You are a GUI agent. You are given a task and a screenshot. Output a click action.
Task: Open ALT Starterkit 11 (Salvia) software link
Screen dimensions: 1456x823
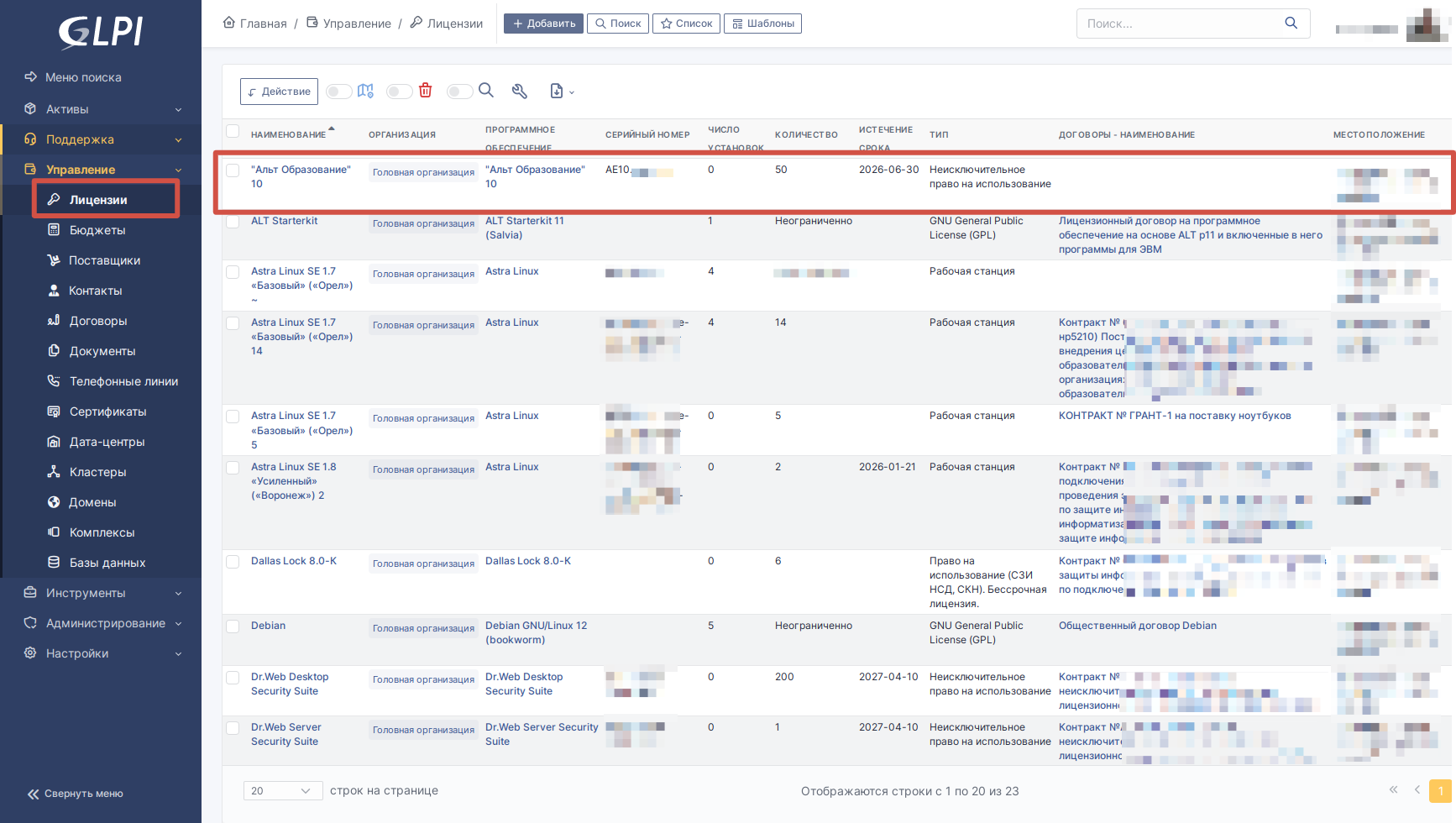click(525, 228)
